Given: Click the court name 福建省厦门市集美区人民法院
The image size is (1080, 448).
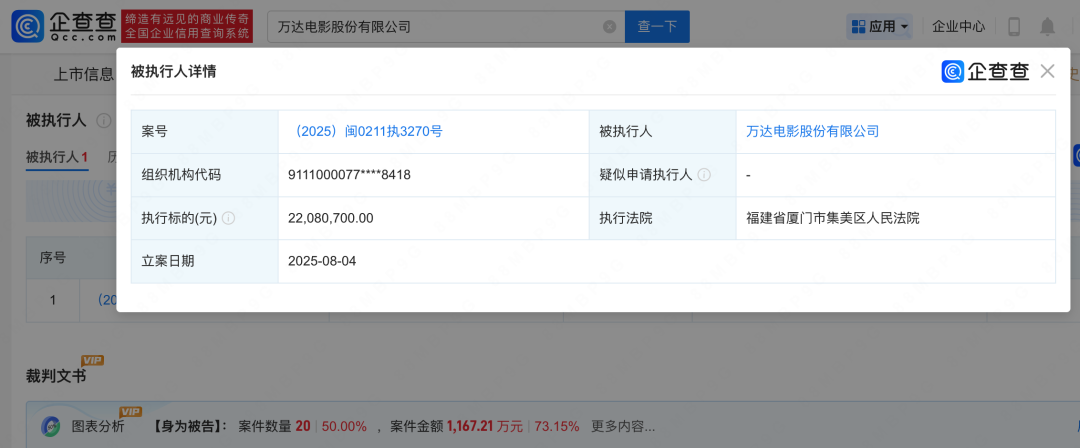Looking at the screenshot, I should click(x=833, y=218).
